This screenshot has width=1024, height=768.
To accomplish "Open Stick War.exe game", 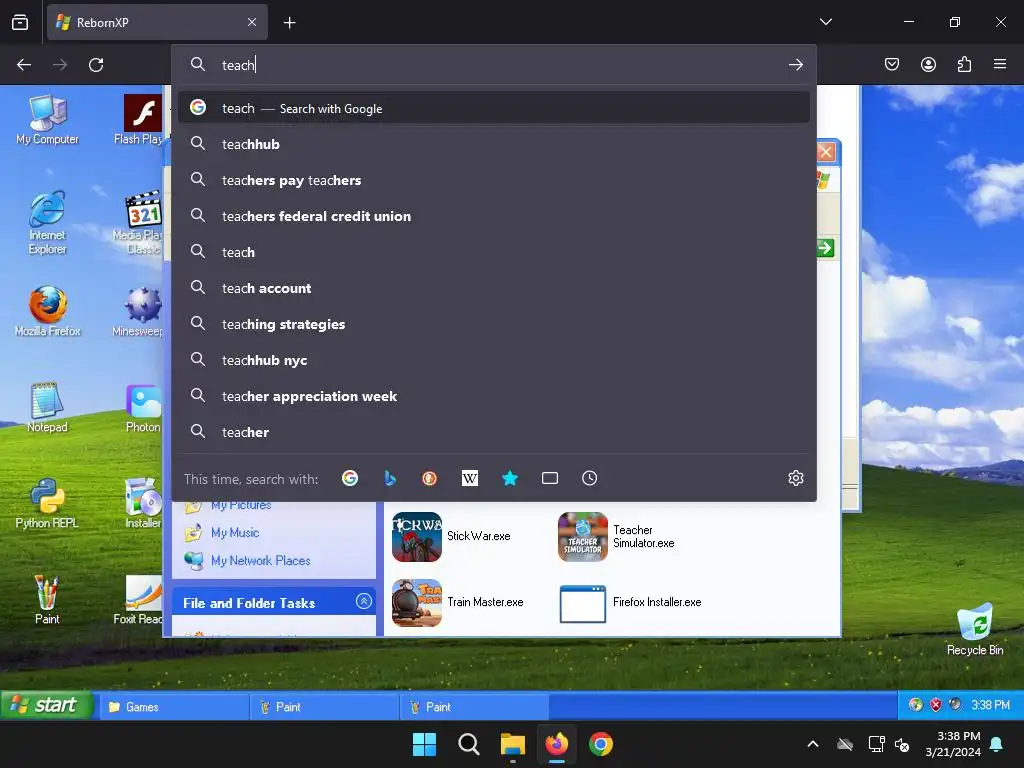I will tap(451, 536).
